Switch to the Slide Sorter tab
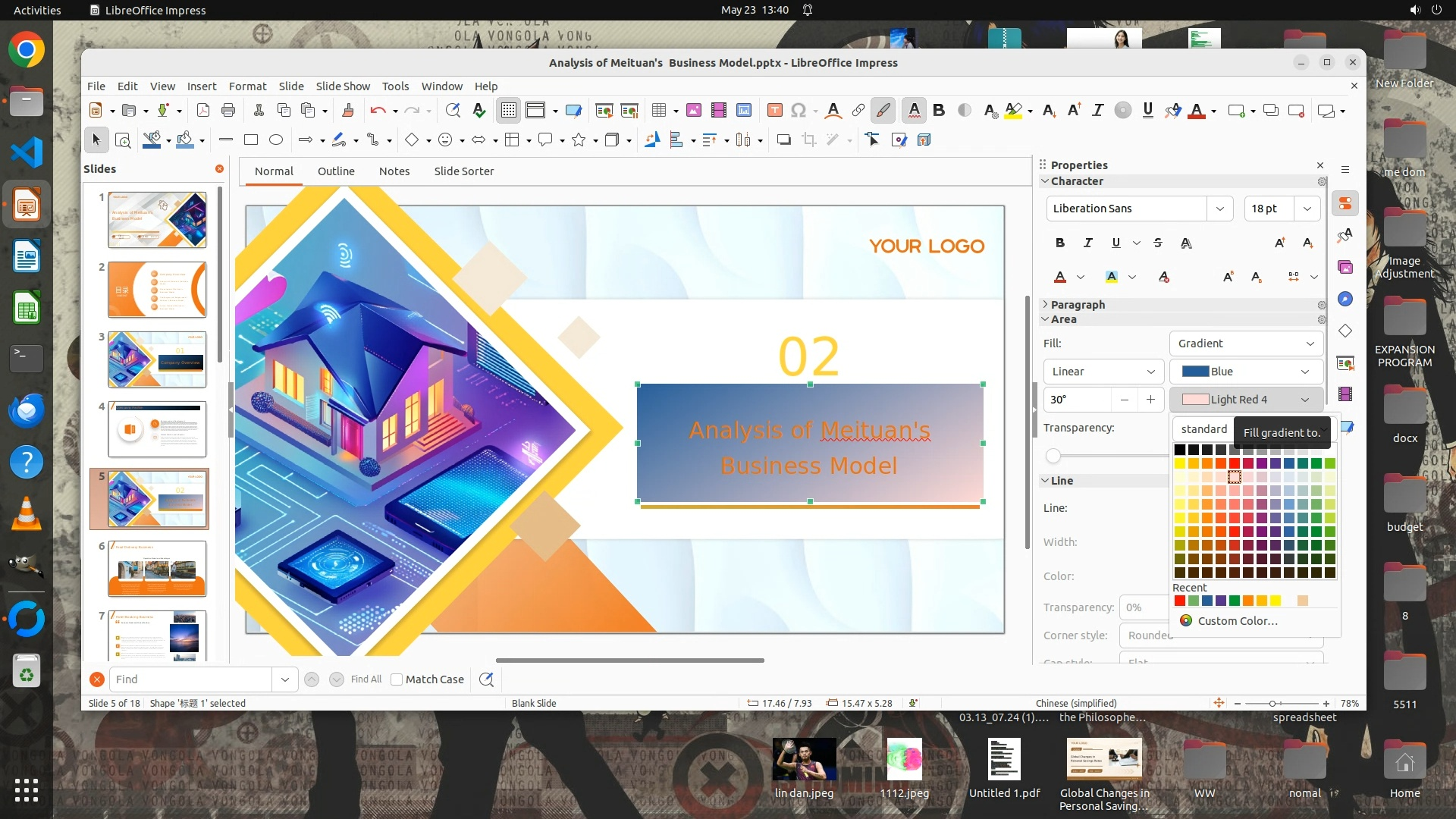This screenshot has height=819, width=1456. click(x=463, y=171)
